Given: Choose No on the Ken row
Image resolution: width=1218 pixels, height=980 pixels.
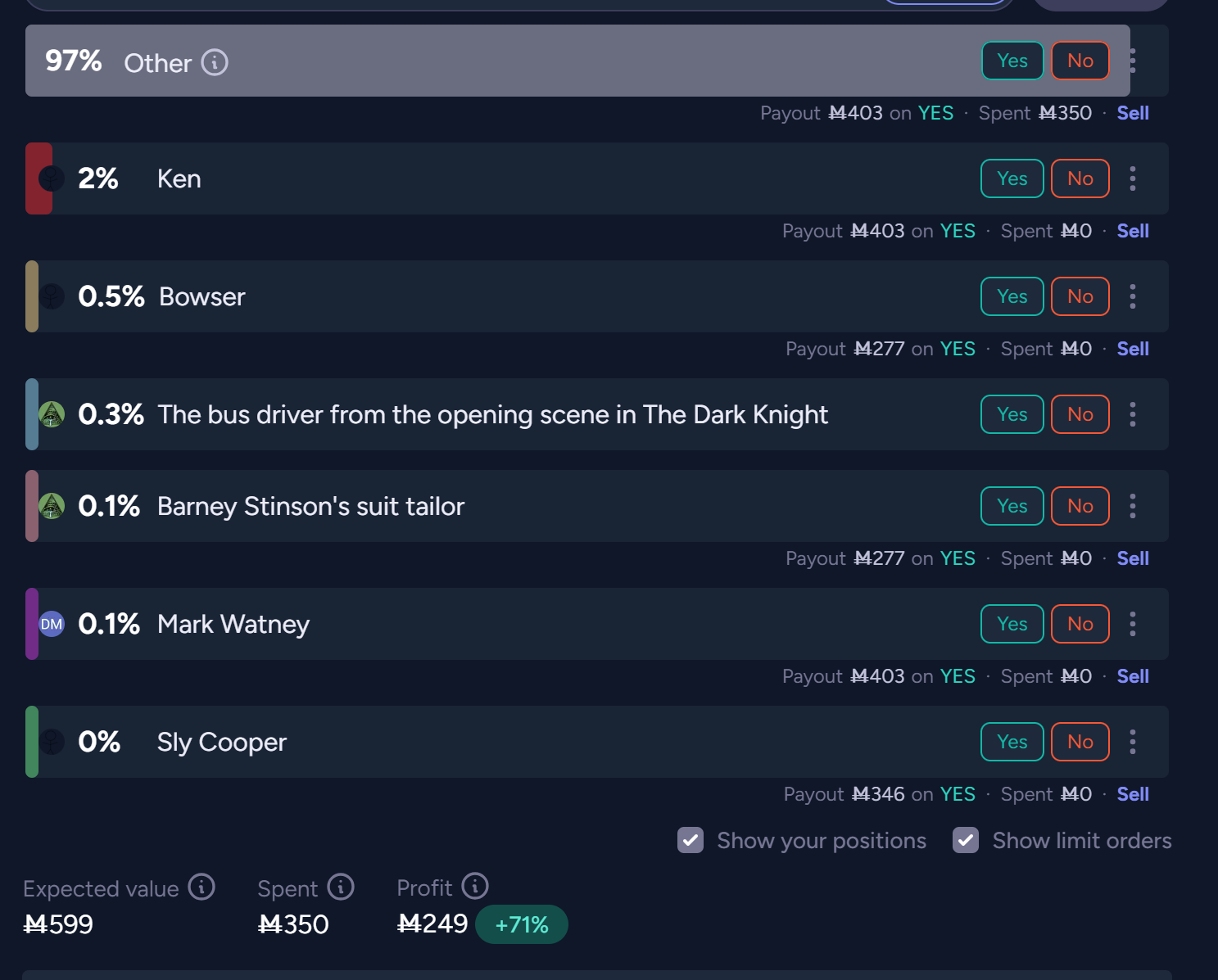Looking at the screenshot, I should click(1080, 178).
